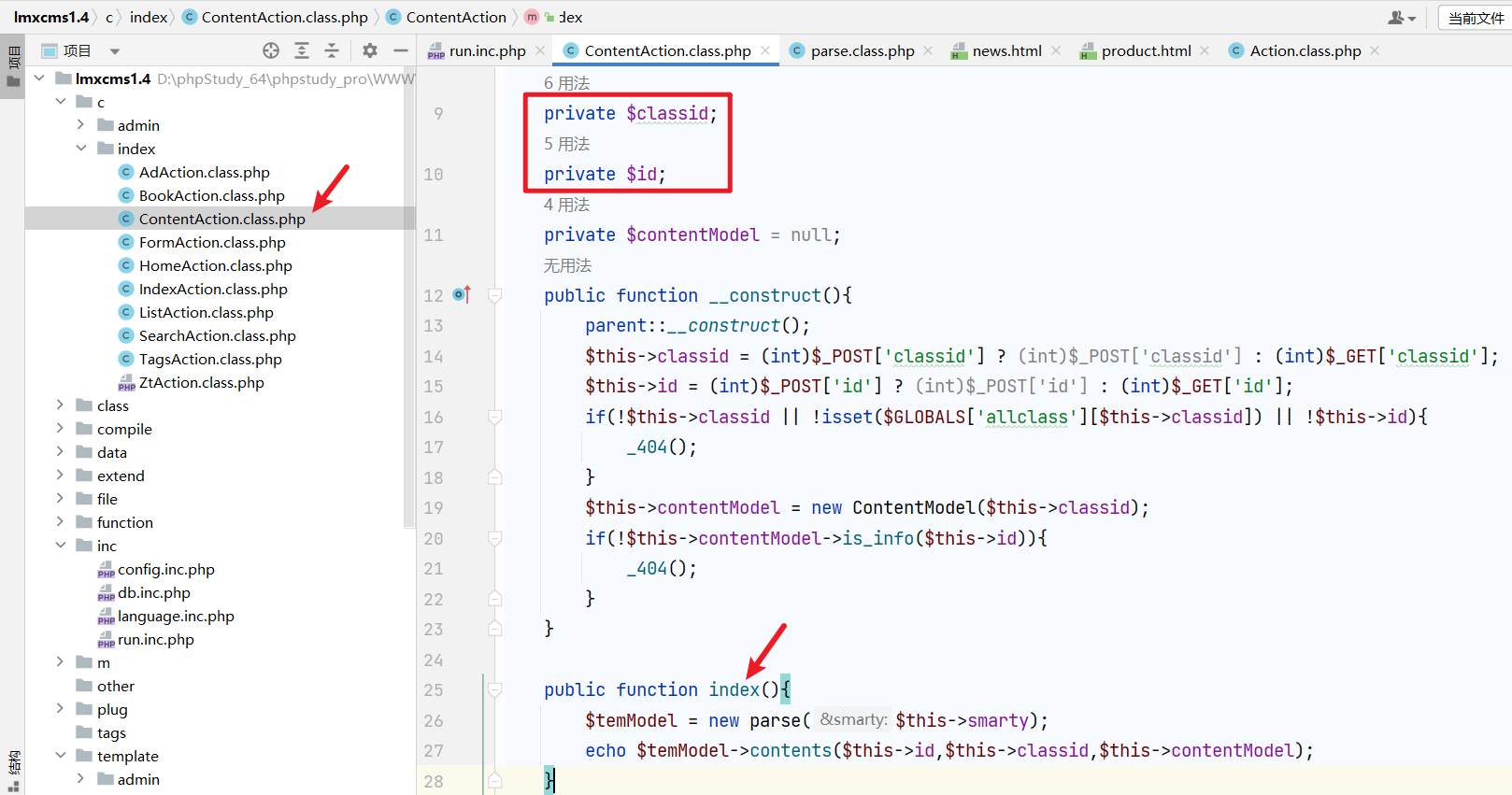The height and width of the screenshot is (795, 1512).
Task: Fold the __construct function at line 12
Action: [495, 295]
